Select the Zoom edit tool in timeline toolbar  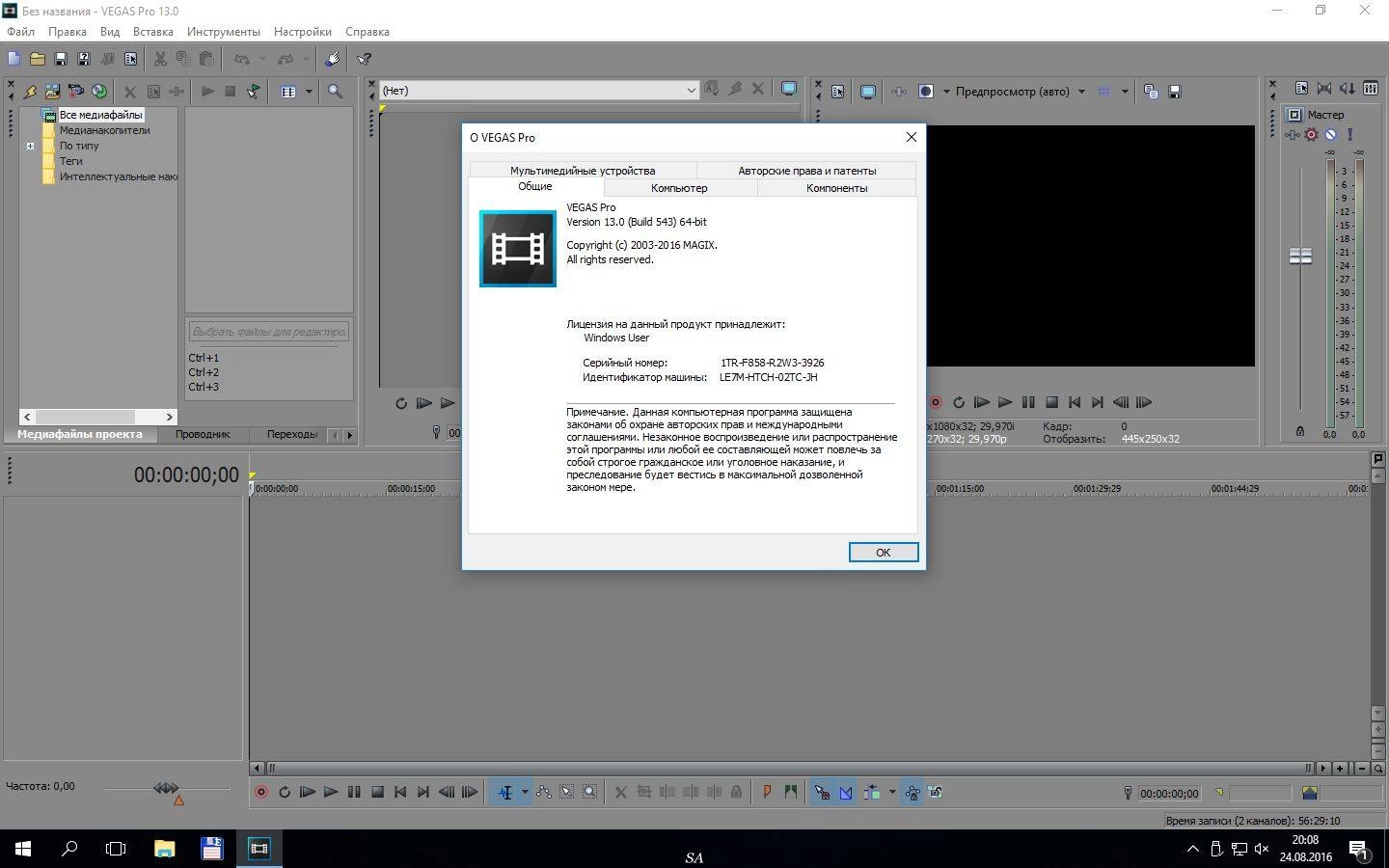[x=590, y=792]
